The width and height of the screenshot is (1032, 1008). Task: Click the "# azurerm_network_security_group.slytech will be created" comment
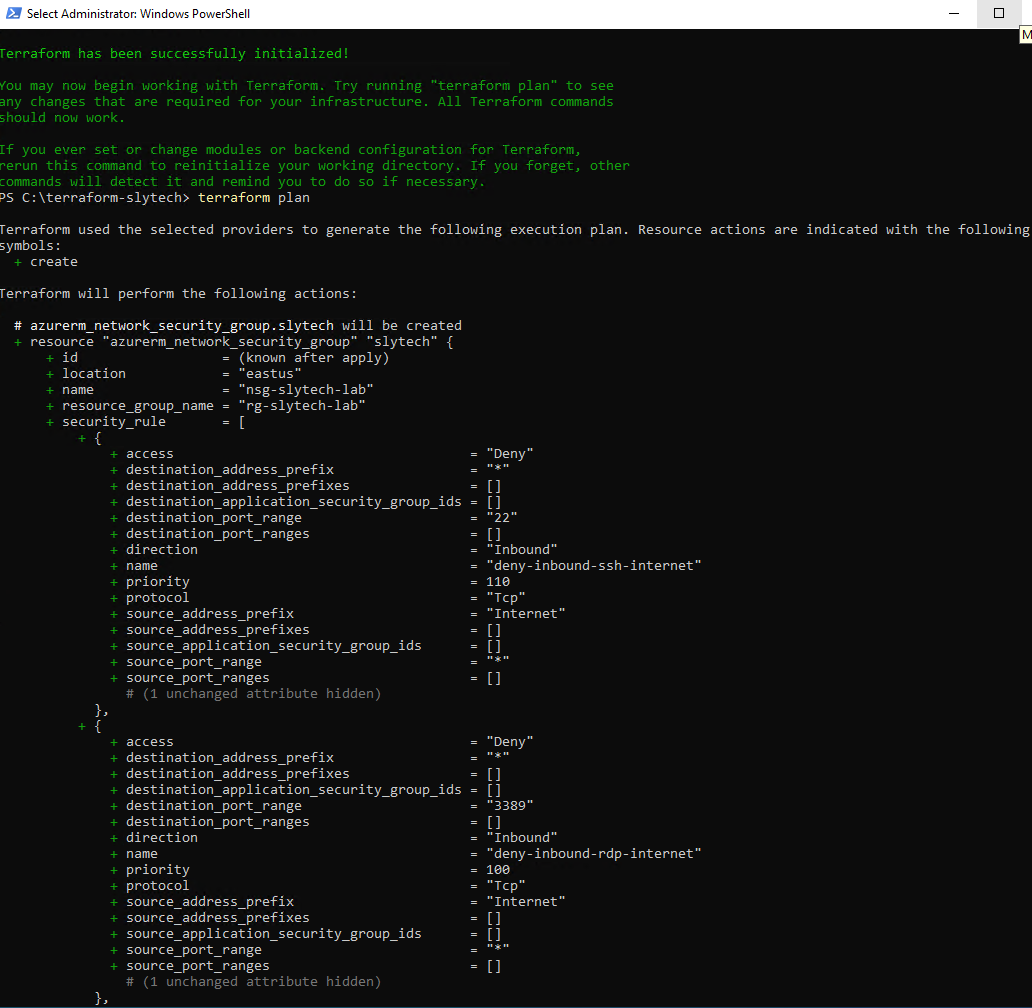(x=238, y=326)
